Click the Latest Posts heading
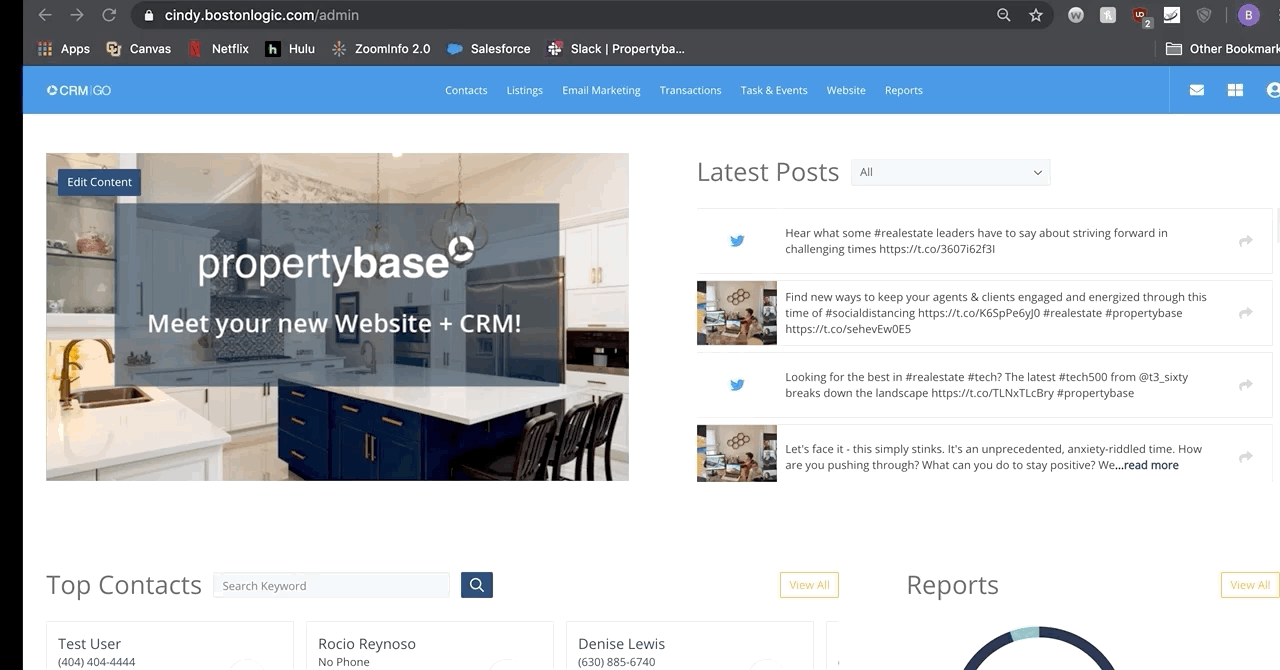The height and width of the screenshot is (670, 1280). [768, 172]
